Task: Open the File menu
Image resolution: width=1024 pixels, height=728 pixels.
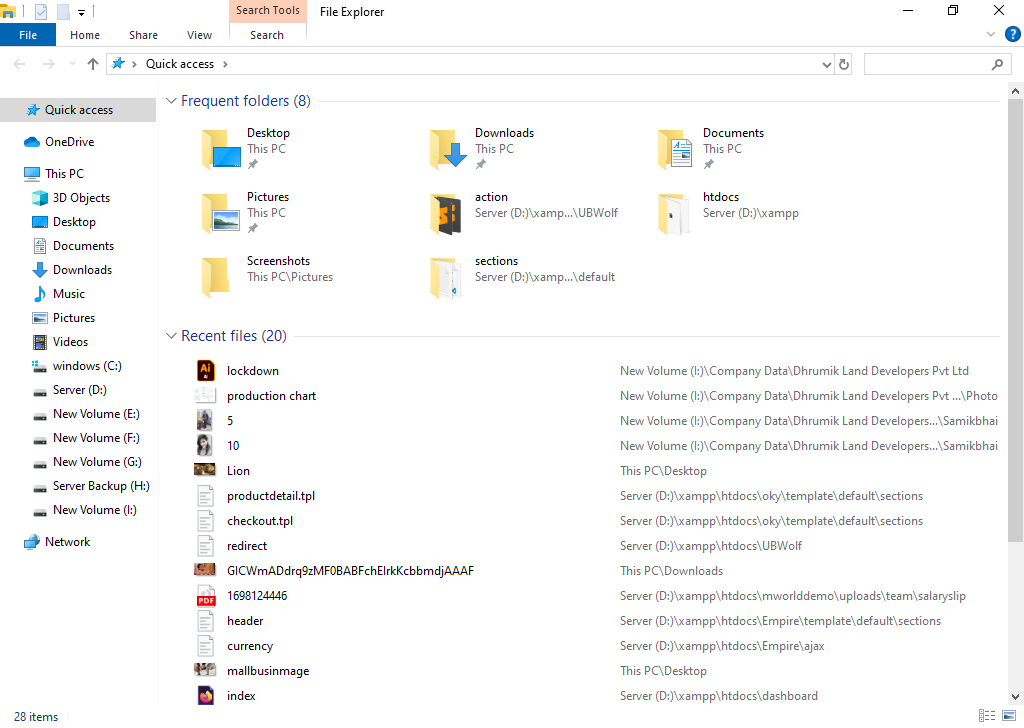Action: [x=28, y=35]
